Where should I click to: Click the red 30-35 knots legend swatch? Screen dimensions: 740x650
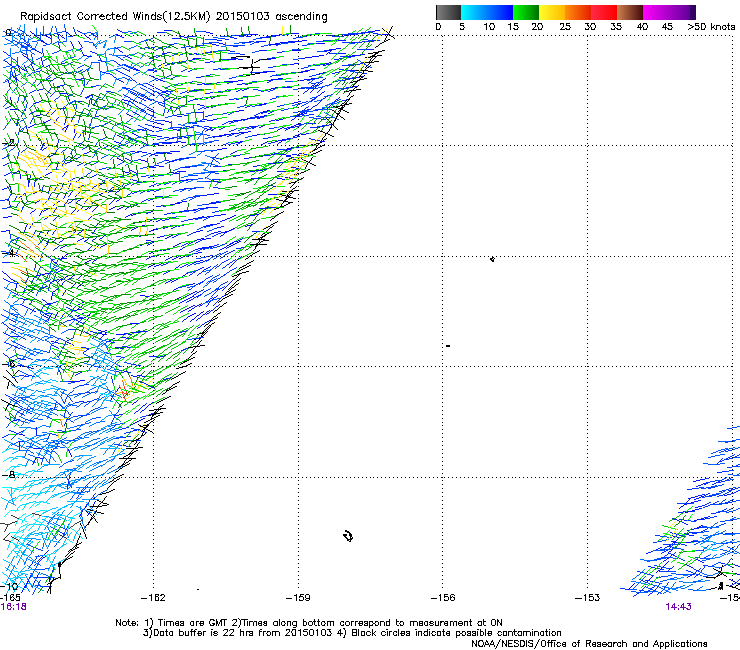tap(604, 12)
